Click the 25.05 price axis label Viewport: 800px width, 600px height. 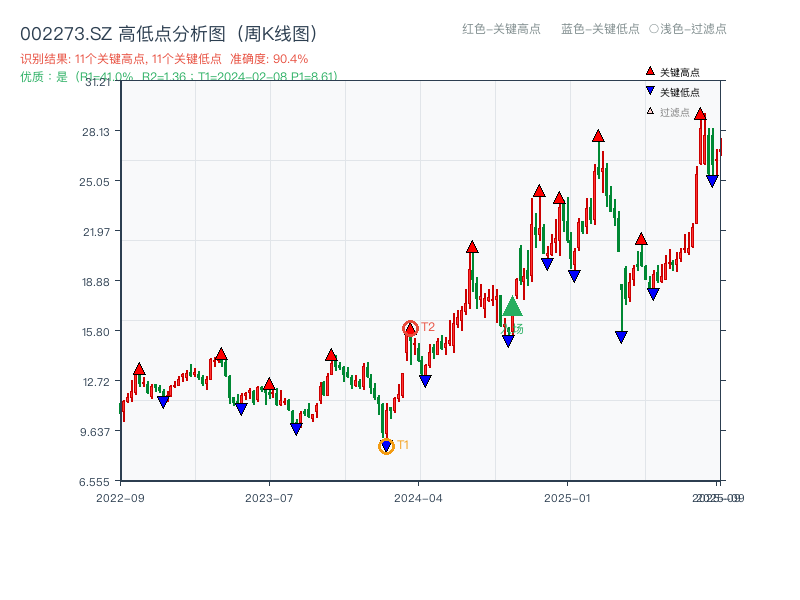click(94, 182)
